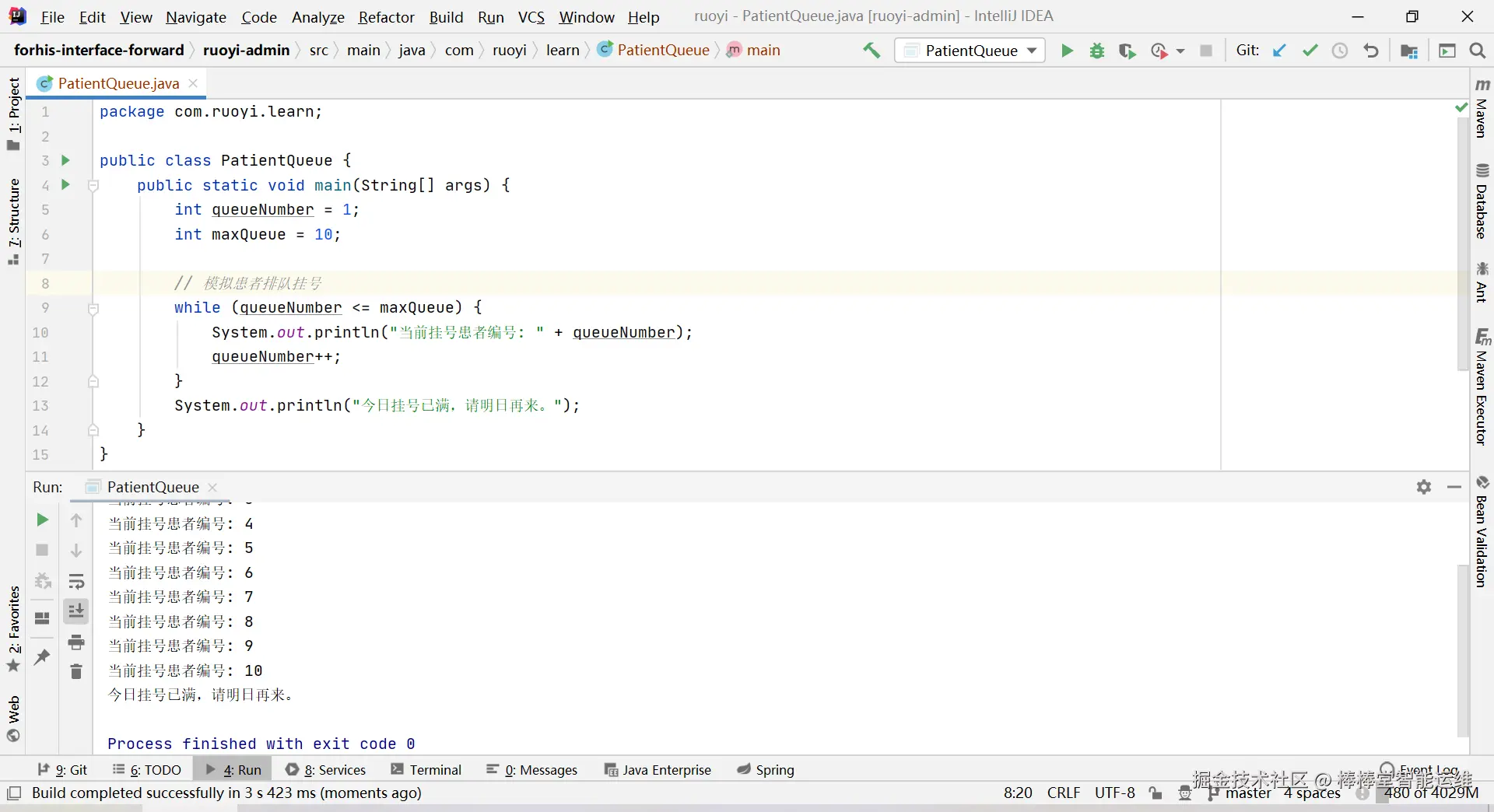Open the 6: TODO tool window
1494x812 pixels.
pyautogui.click(x=146, y=769)
